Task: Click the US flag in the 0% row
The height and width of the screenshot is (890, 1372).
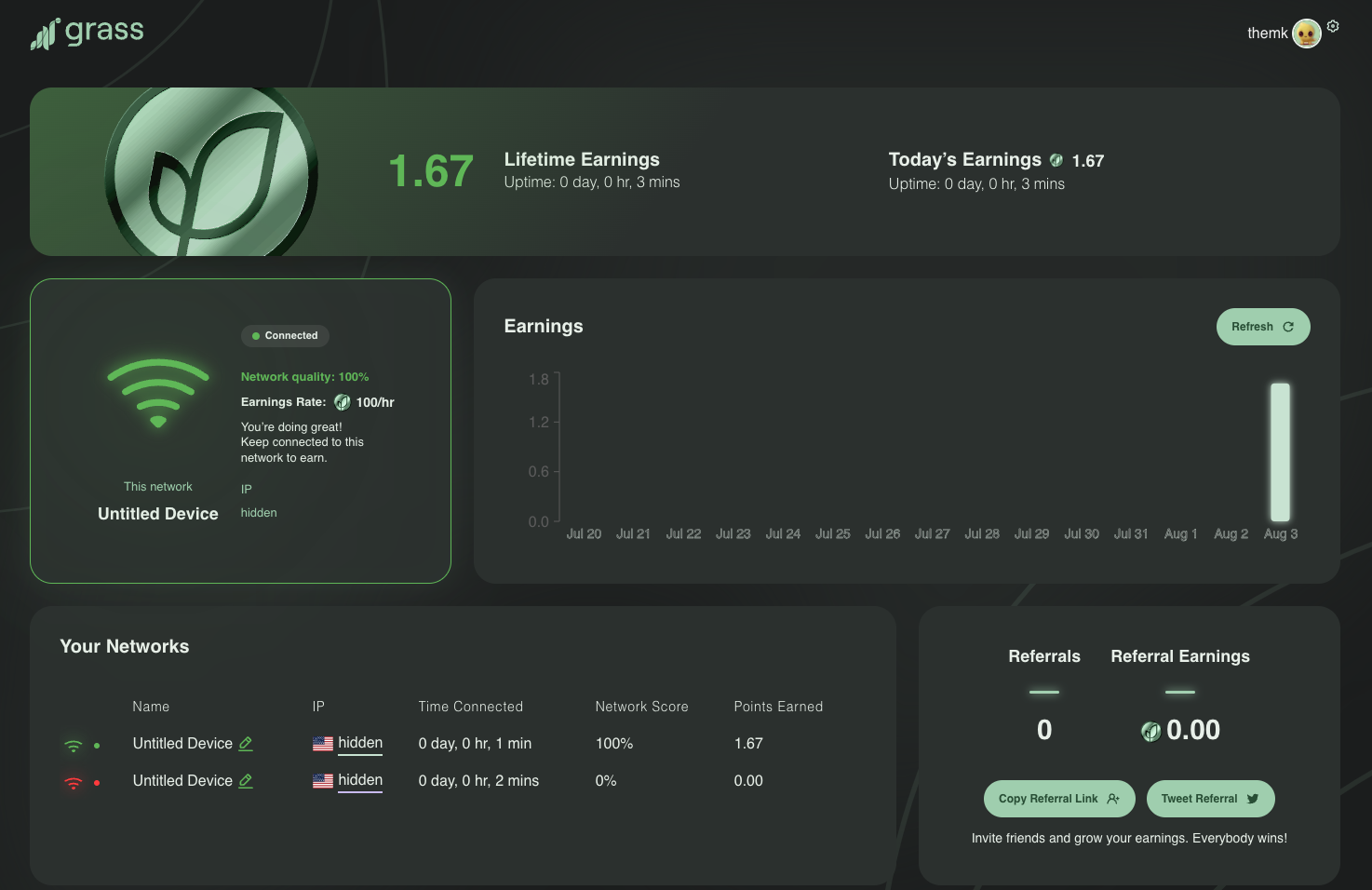Action: tap(323, 781)
